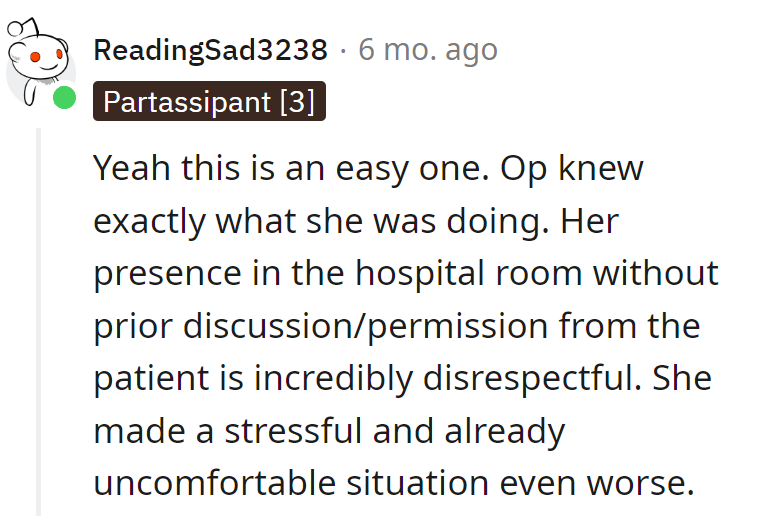The image size is (784, 516).
Task: Click the 'uncomfortable situation even worse' line
Action: pyautogui.click(x=393, y=483)
